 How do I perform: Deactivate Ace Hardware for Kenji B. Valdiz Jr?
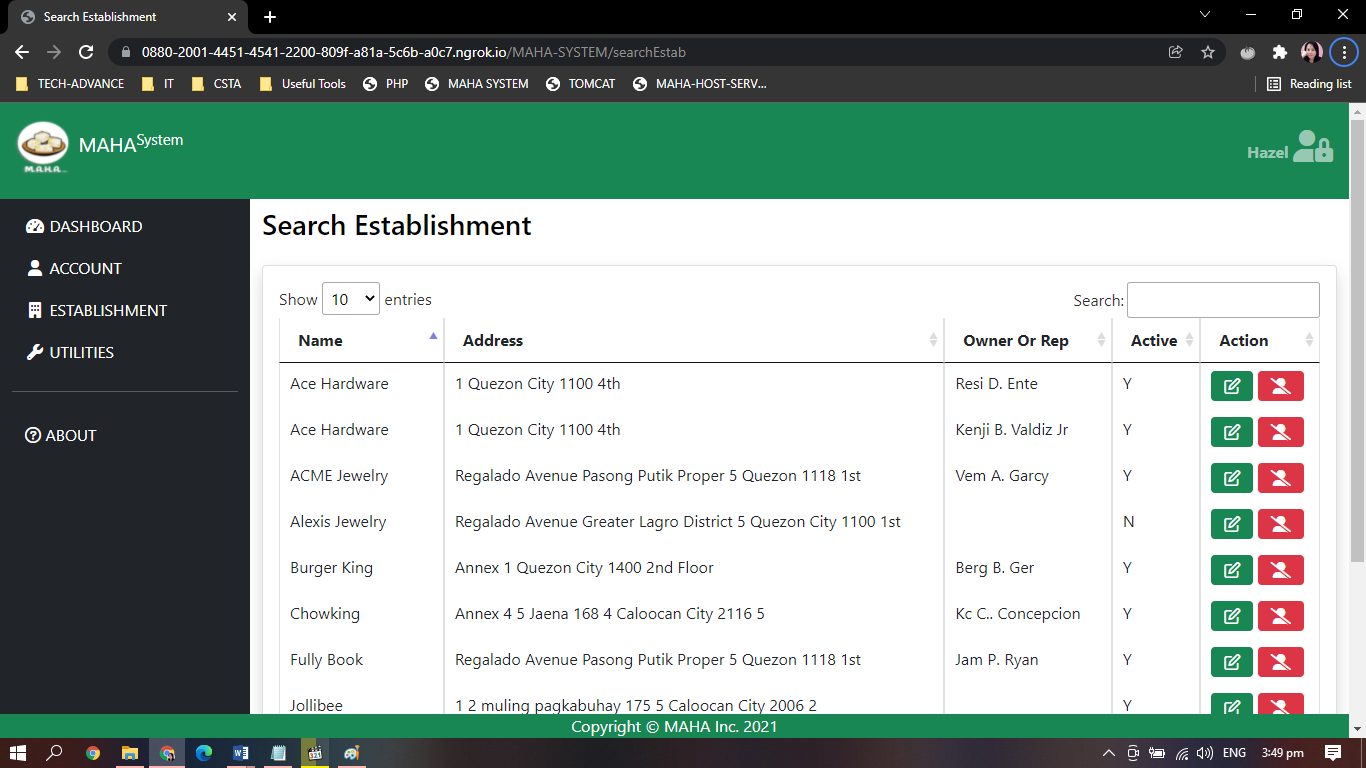coord(1281,432)
